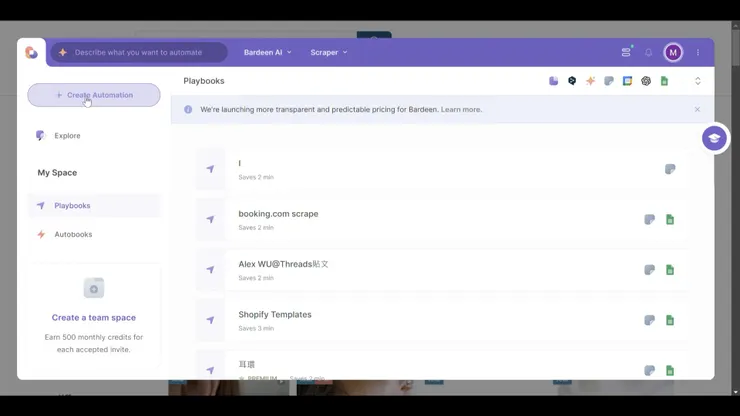Click the info icon in the pricing banner

pos(188,110)
